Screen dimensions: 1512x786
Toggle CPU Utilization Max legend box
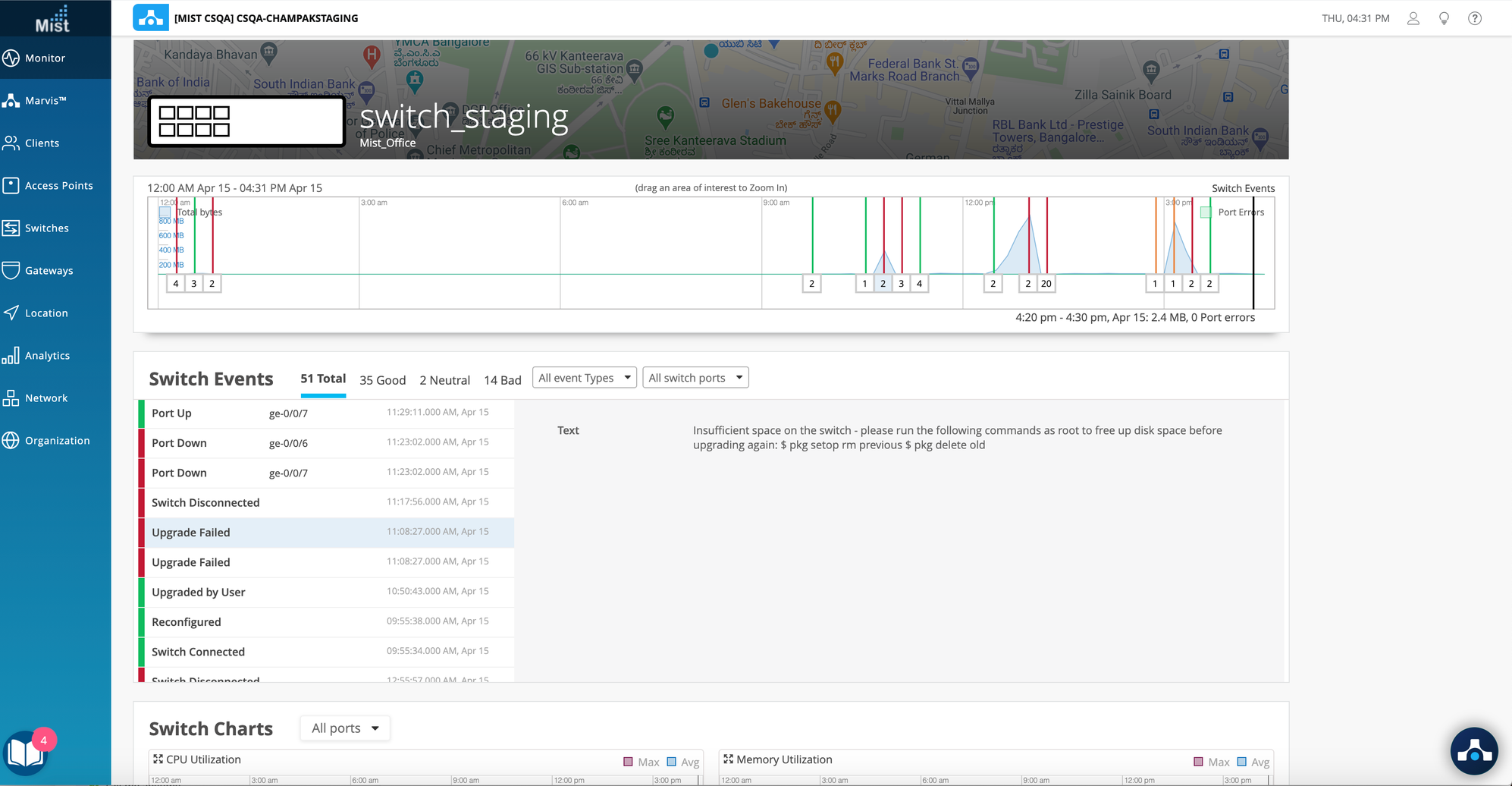point(628,762)
